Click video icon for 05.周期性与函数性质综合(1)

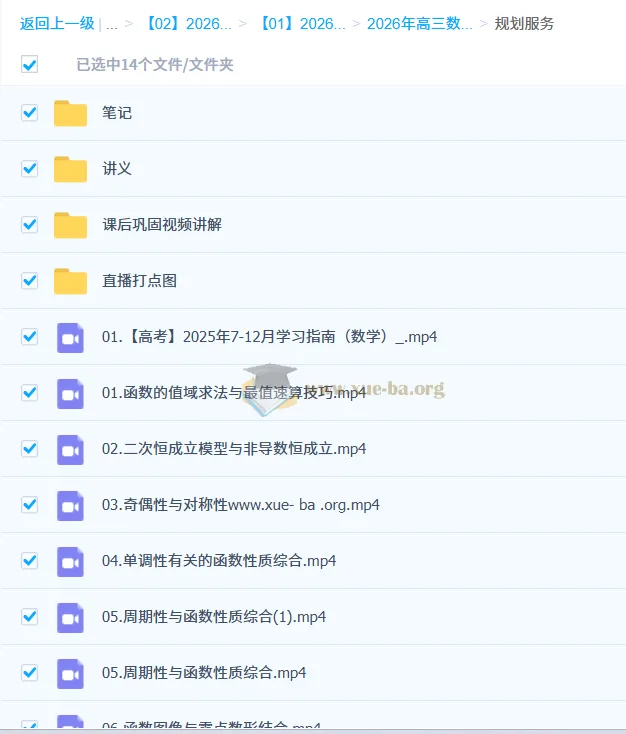click(70, 618)
